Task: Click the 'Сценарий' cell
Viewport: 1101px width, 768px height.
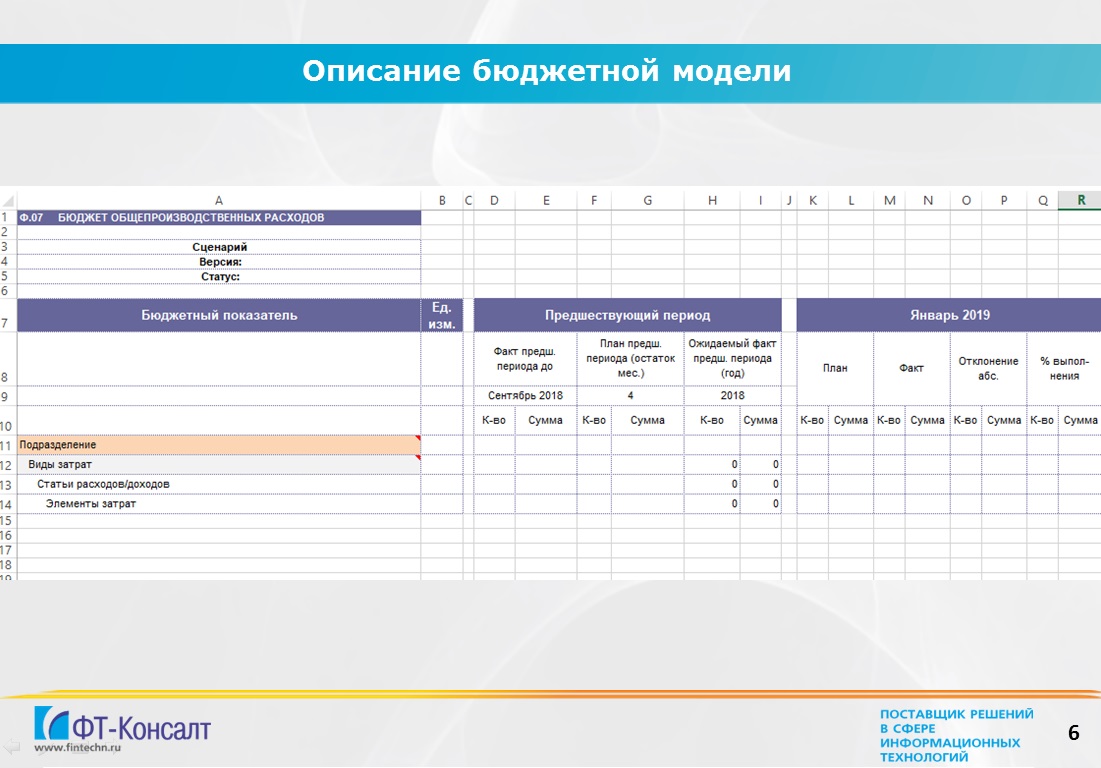Action: tap(218, 247)
